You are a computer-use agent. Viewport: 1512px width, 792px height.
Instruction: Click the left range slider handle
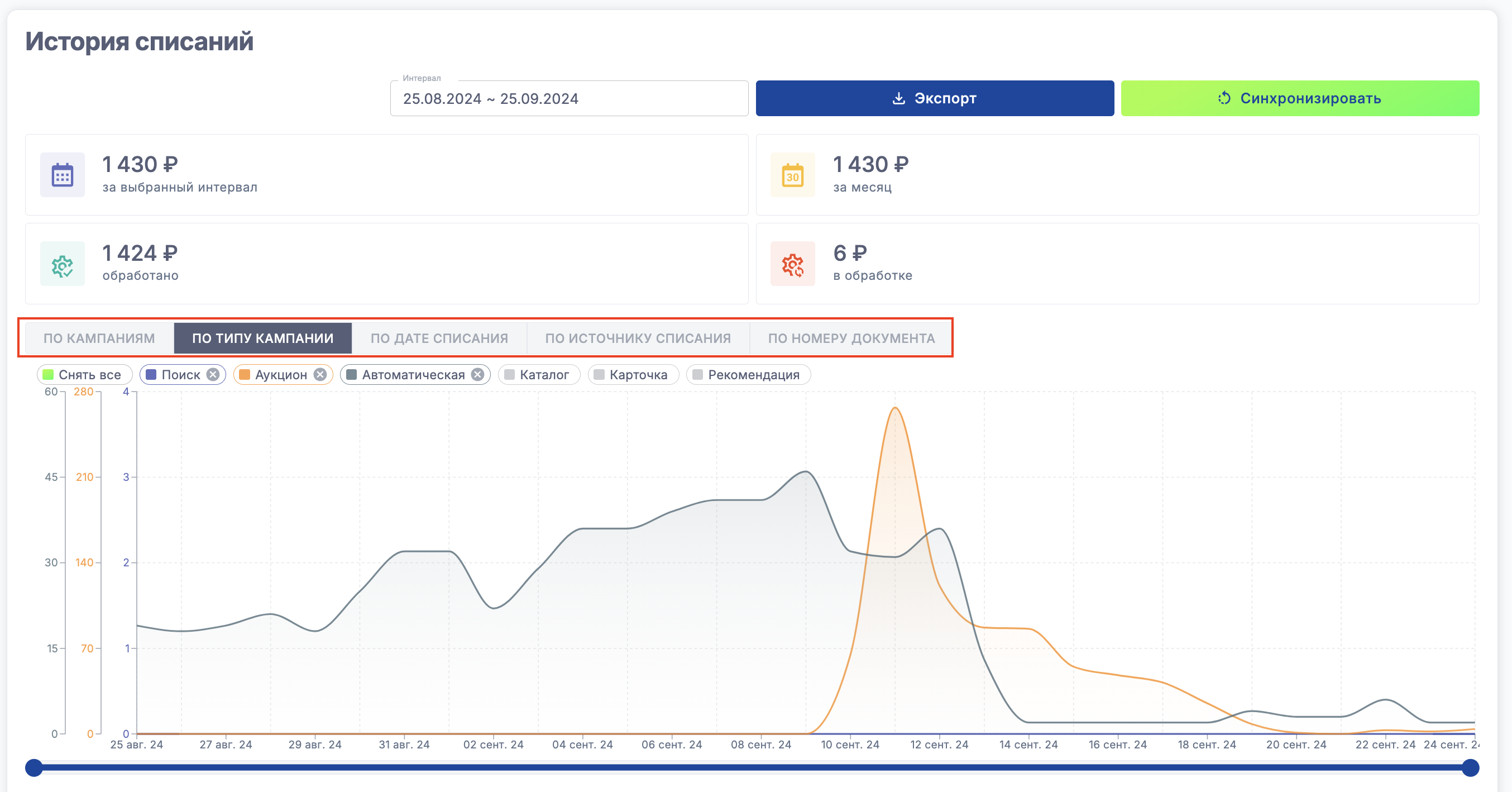click(34, 767)
